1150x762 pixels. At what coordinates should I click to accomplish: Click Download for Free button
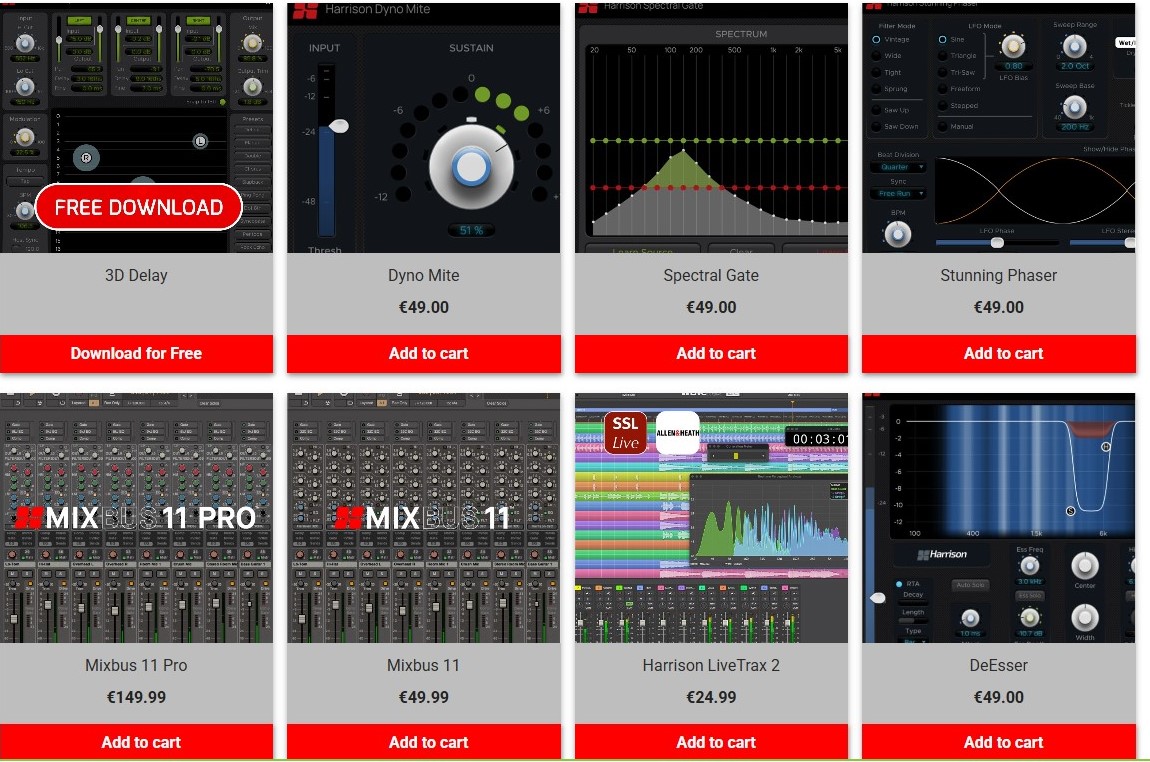136,353
